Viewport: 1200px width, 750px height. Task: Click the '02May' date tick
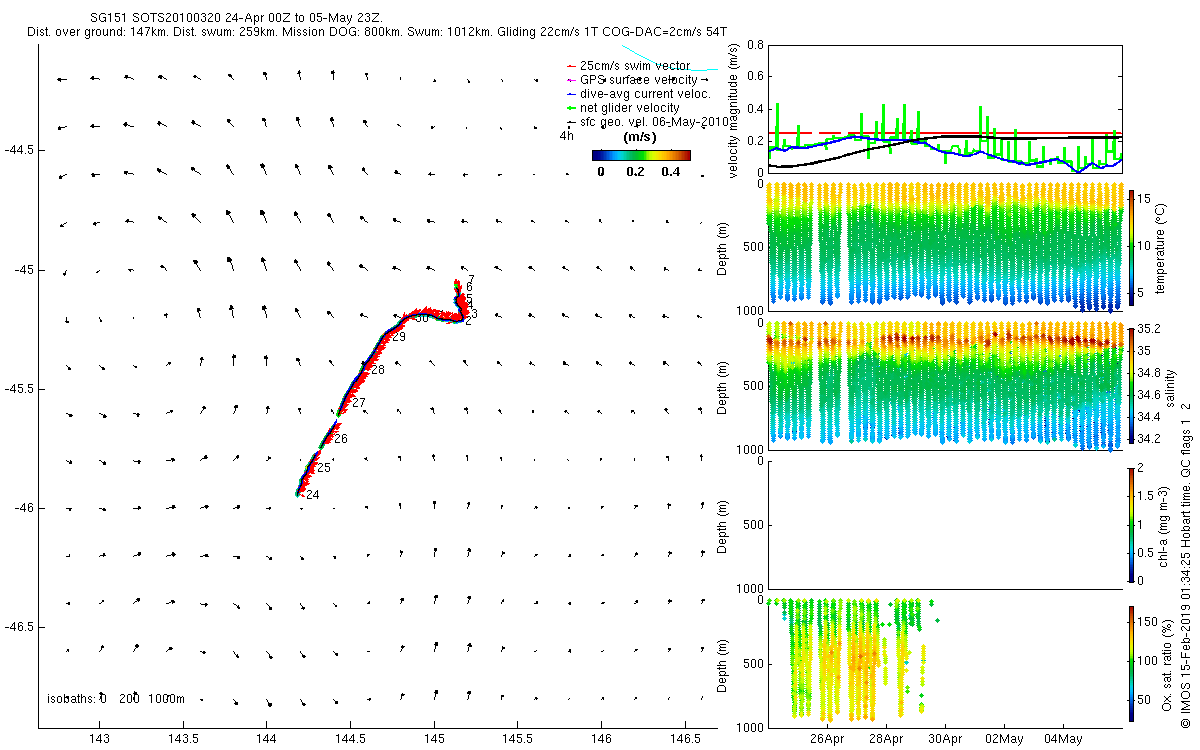[x=1003, y=739]
